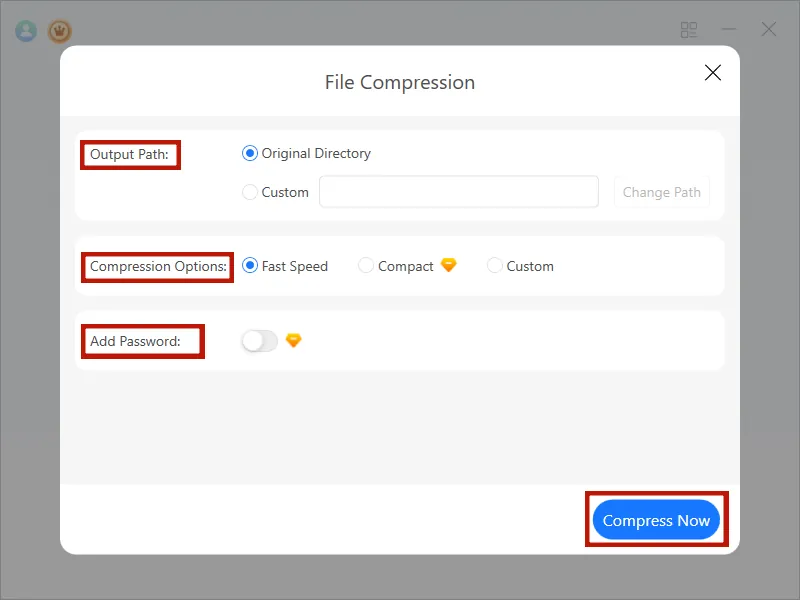Image resolution: width=800 pixels, height=600 pixels.
Task: Click the Add Password label
Action: click(141, 341)
